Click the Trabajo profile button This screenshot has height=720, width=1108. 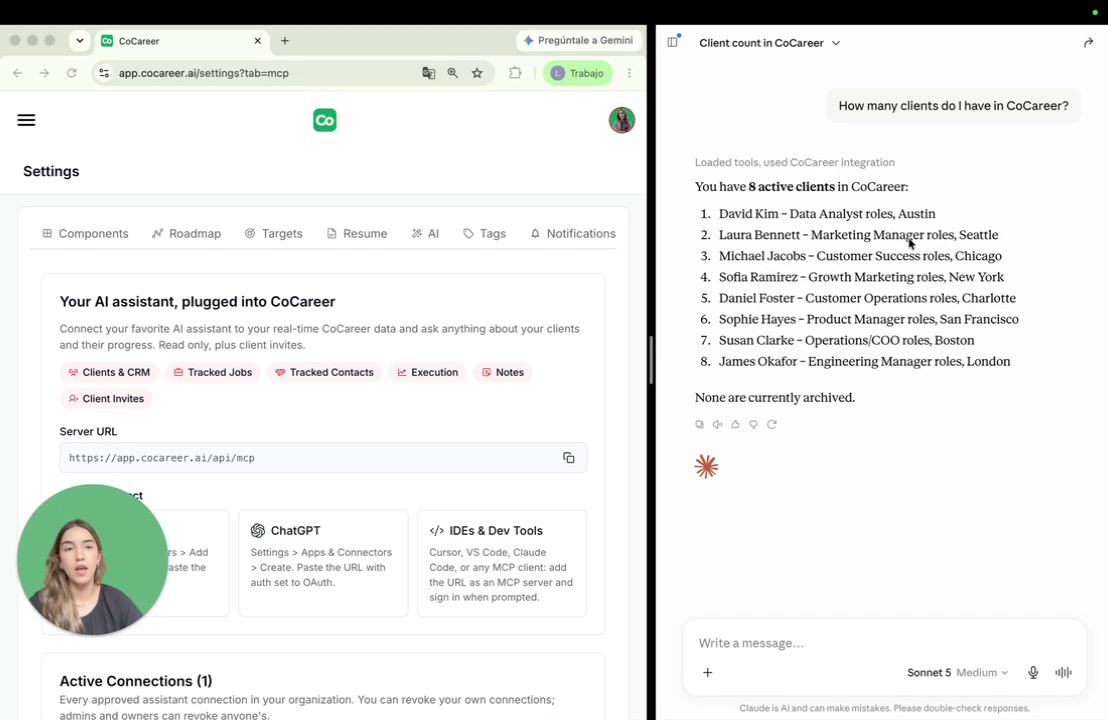point(577,73)
